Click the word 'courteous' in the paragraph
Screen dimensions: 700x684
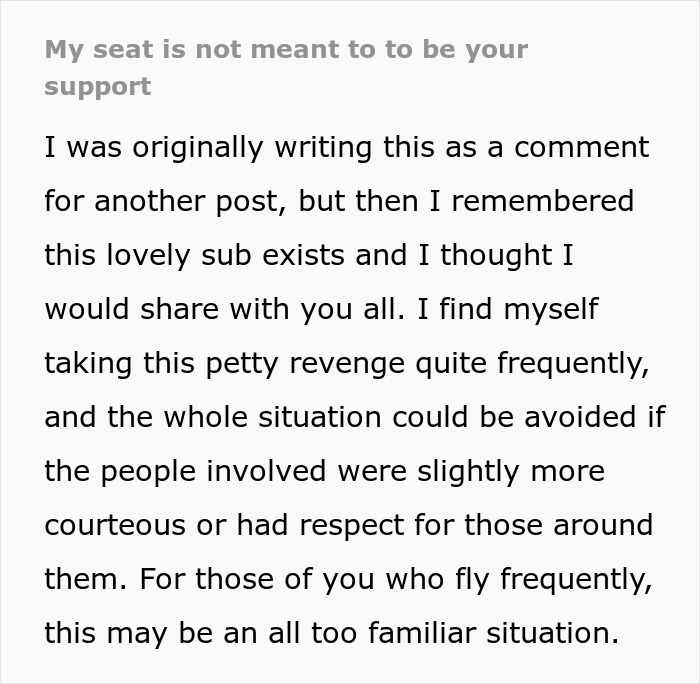point(115,526)
